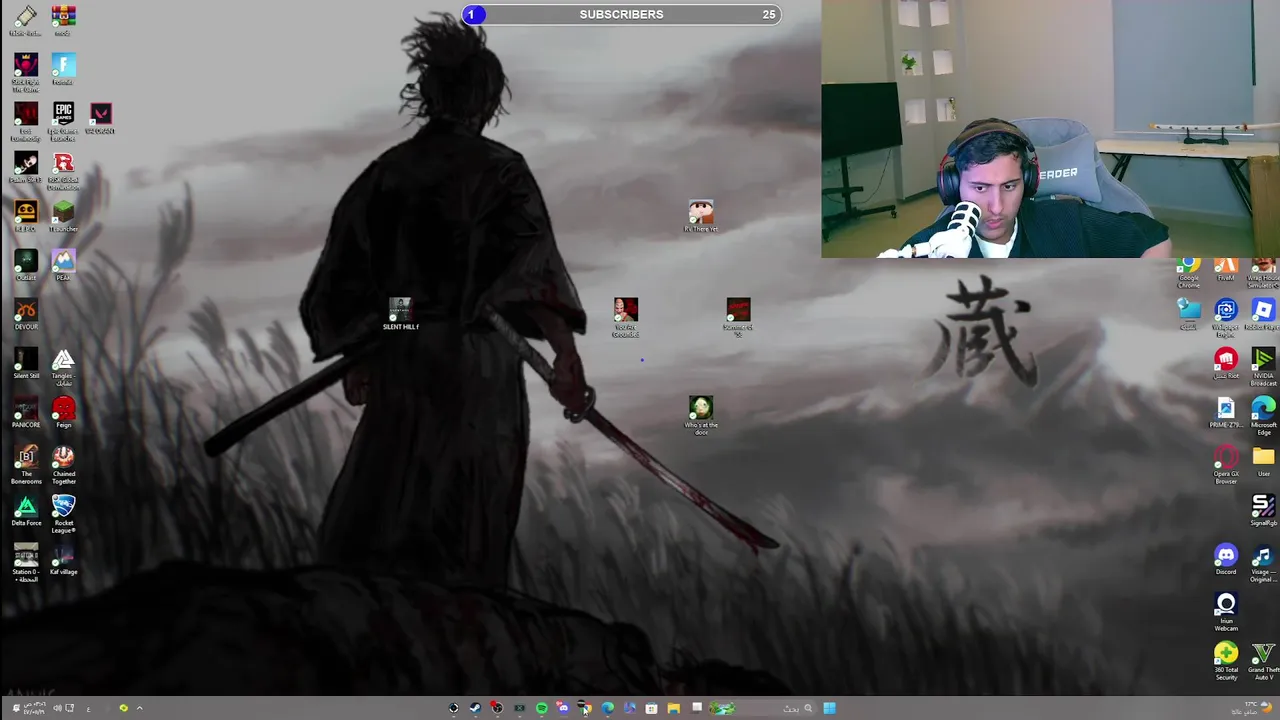Viewport: 1280px width, 720px height.
Task: Open the User folder icon
Action: [1263, 461]
